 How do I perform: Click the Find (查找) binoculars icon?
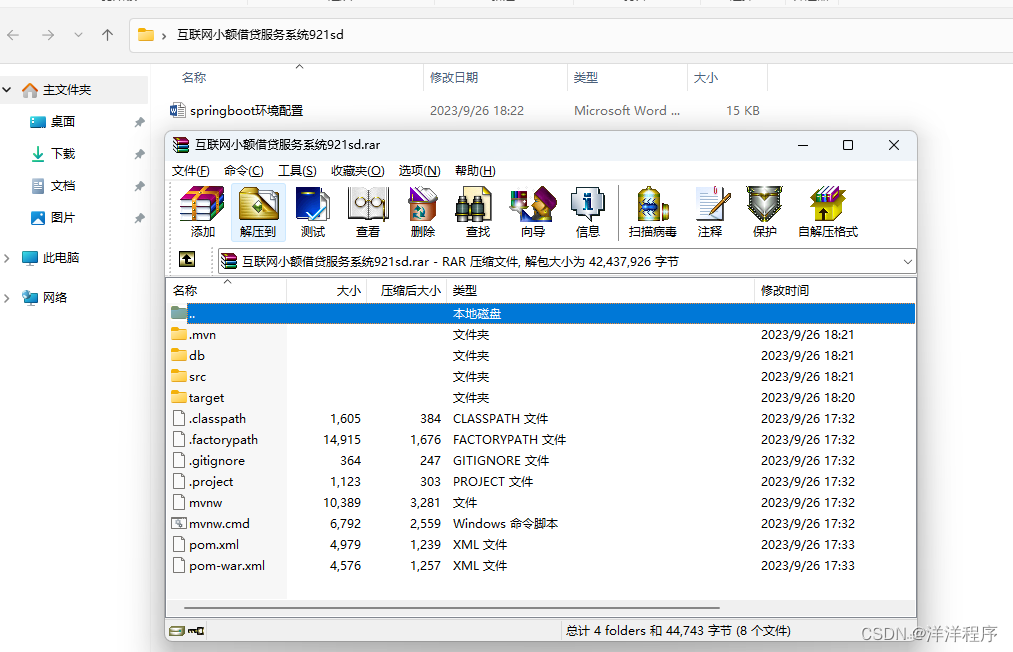(477, 212)
